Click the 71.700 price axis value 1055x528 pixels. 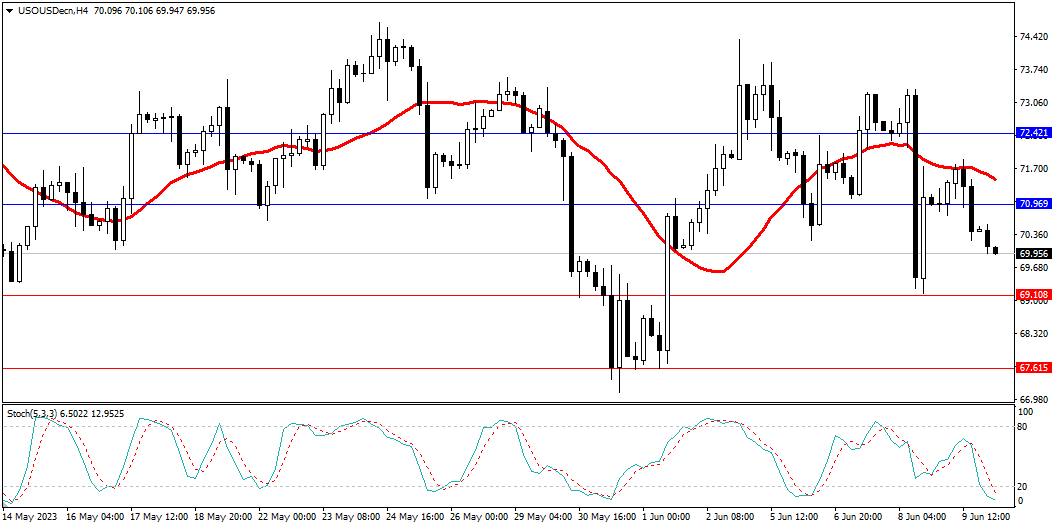tap(1033, 169)
